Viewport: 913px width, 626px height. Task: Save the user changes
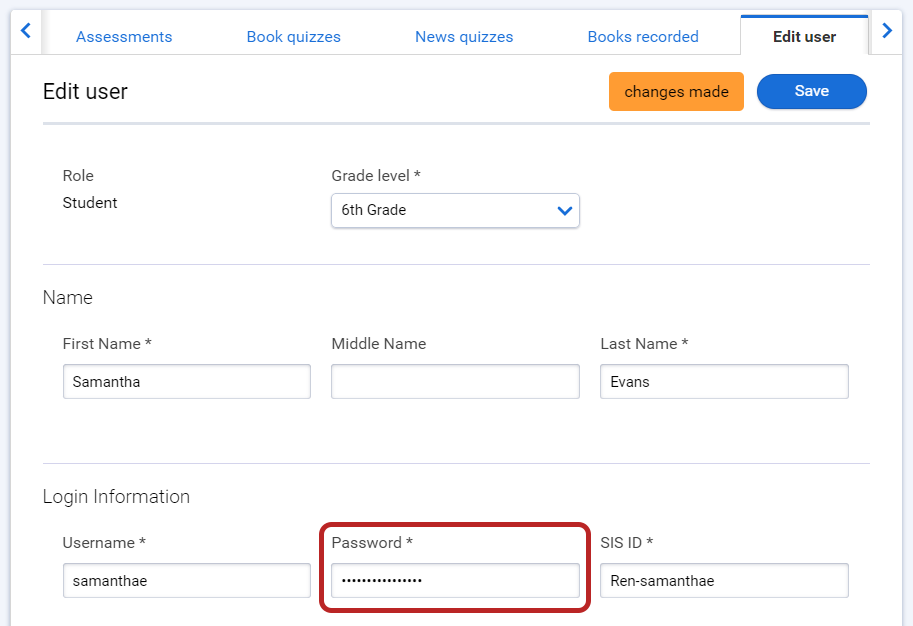812,91
